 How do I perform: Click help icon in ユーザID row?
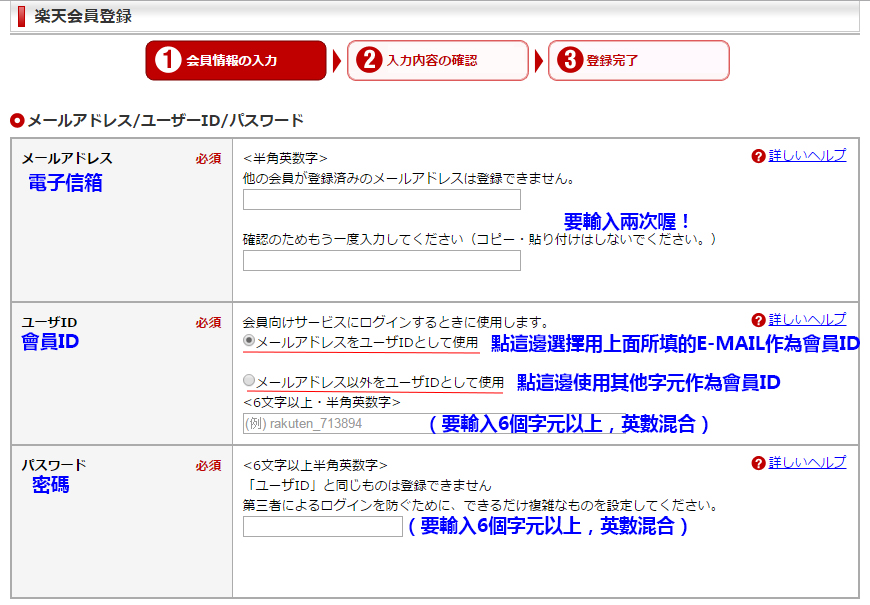tap(758, 320)
